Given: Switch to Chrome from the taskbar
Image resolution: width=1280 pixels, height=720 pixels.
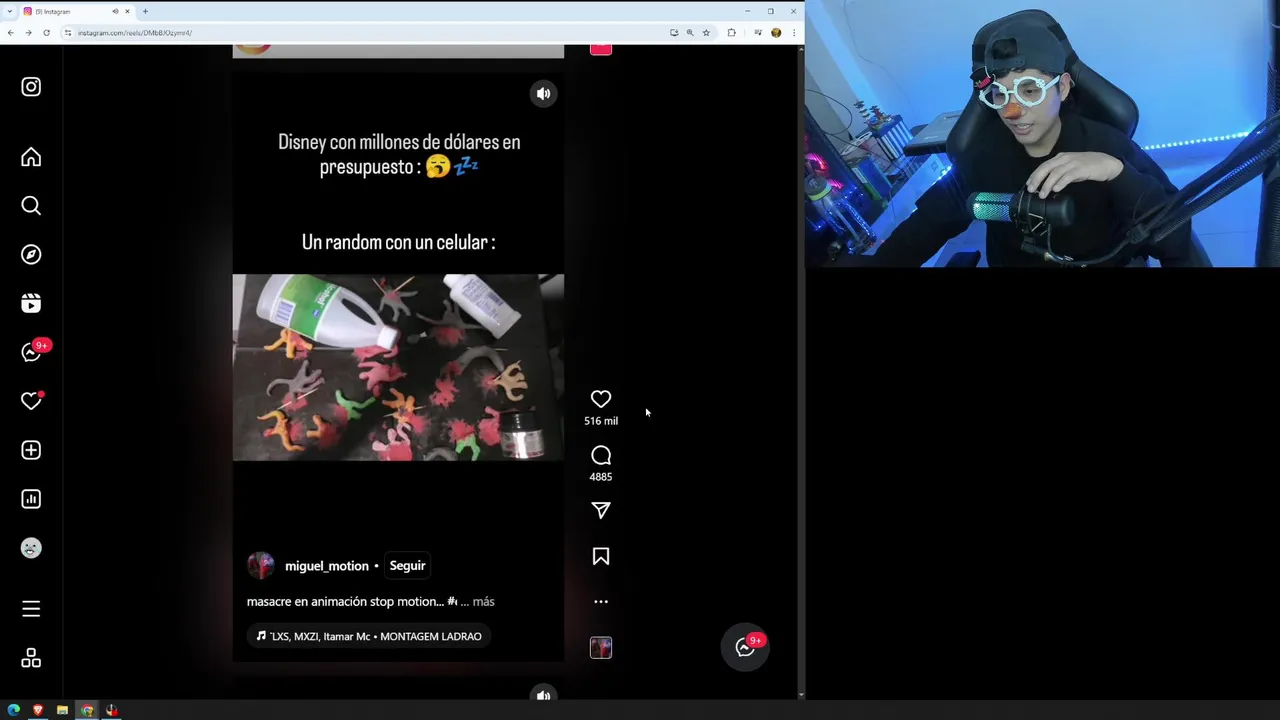Looking at the screenshot, I should 87,711.
